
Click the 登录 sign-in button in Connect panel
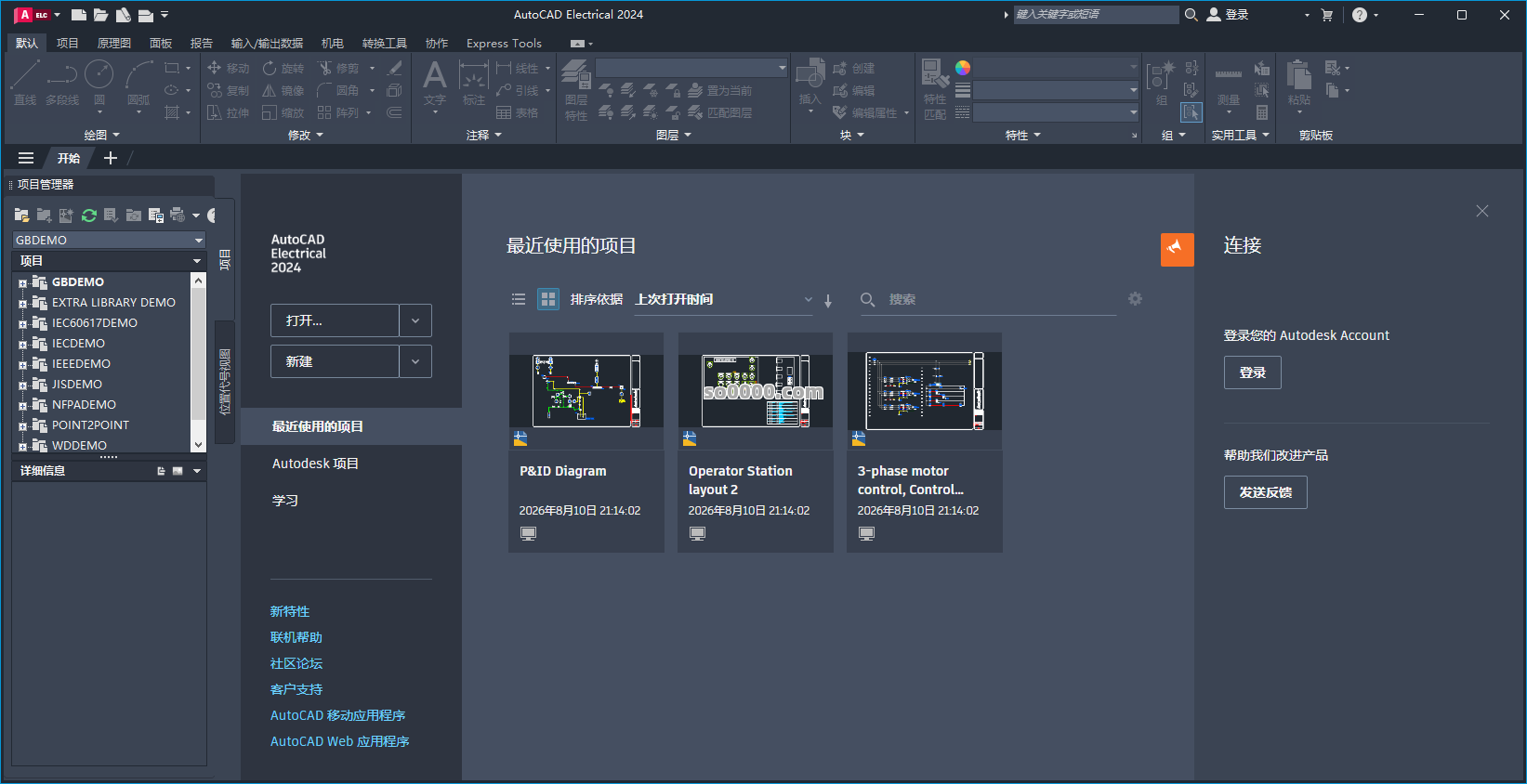click(1253, 372)
